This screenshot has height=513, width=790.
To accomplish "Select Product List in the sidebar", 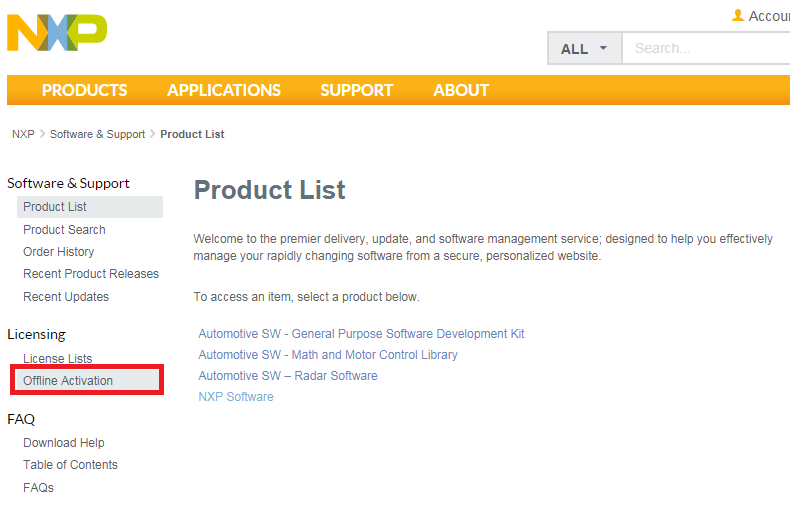I will pos(55,207).
